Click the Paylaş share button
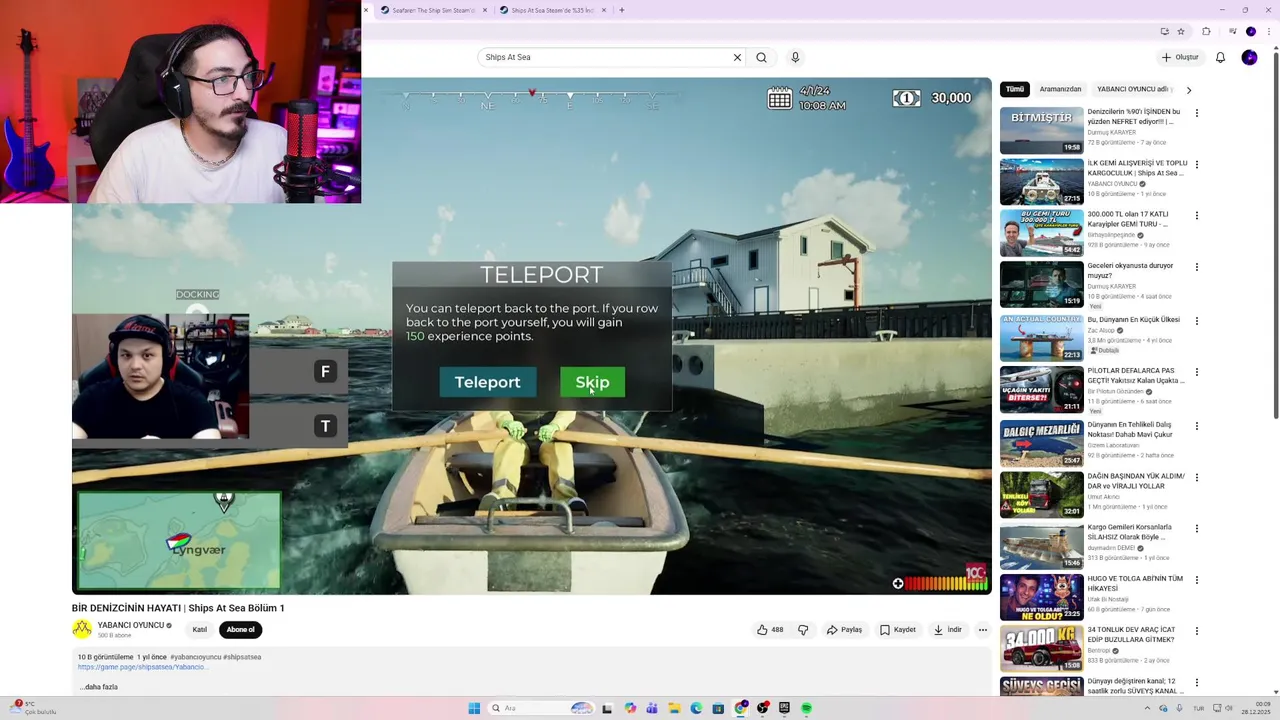 tap(844, 630)
